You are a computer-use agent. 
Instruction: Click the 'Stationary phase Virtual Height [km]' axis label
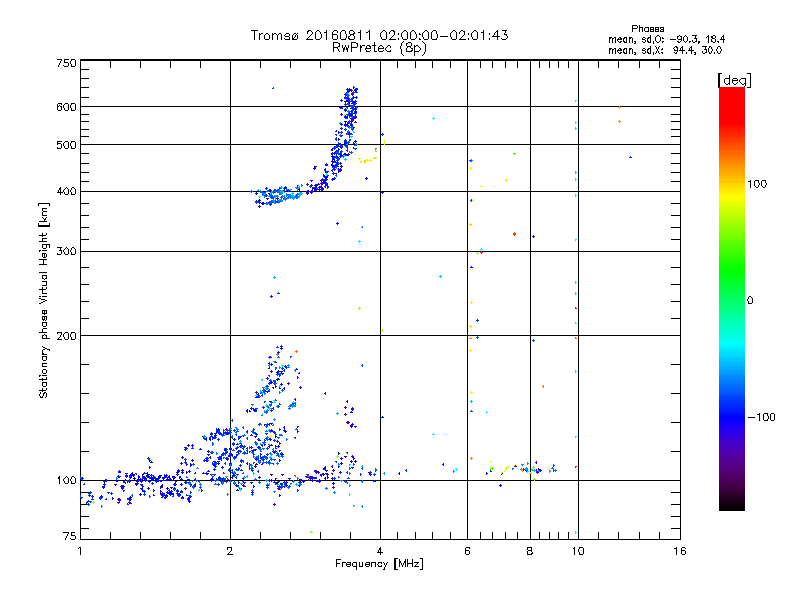click(44, 301)
